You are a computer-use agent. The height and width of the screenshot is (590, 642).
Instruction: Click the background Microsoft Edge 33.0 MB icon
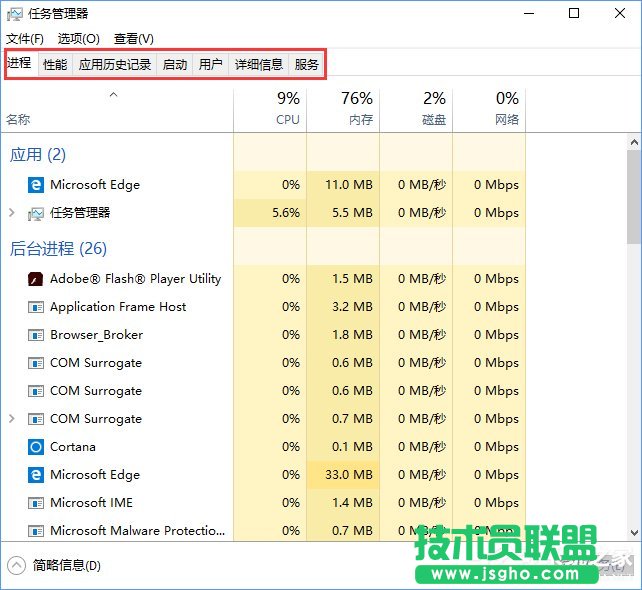(36, 475)
